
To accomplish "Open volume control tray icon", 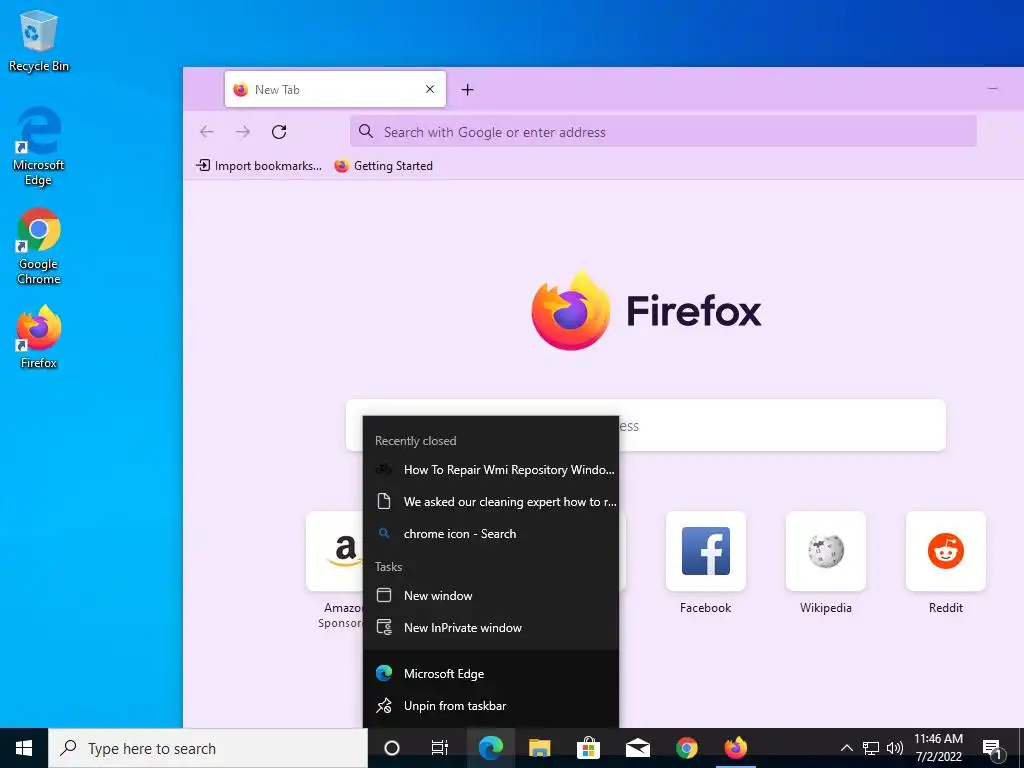I will click(x=895, y=748).
